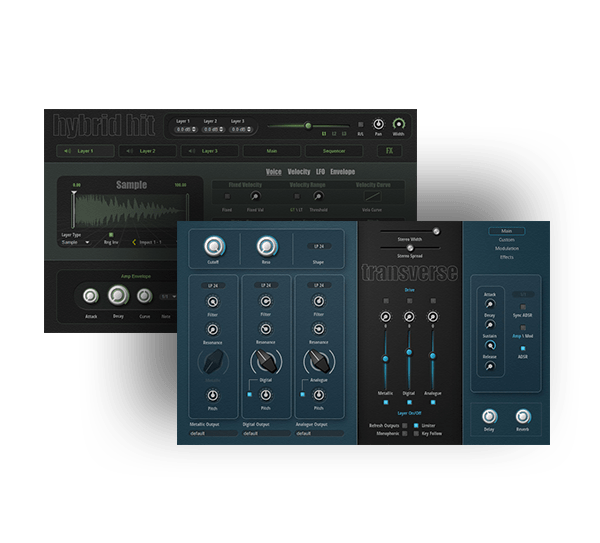Open the Shape LP 24 filter dropdown

coord(318,246)
